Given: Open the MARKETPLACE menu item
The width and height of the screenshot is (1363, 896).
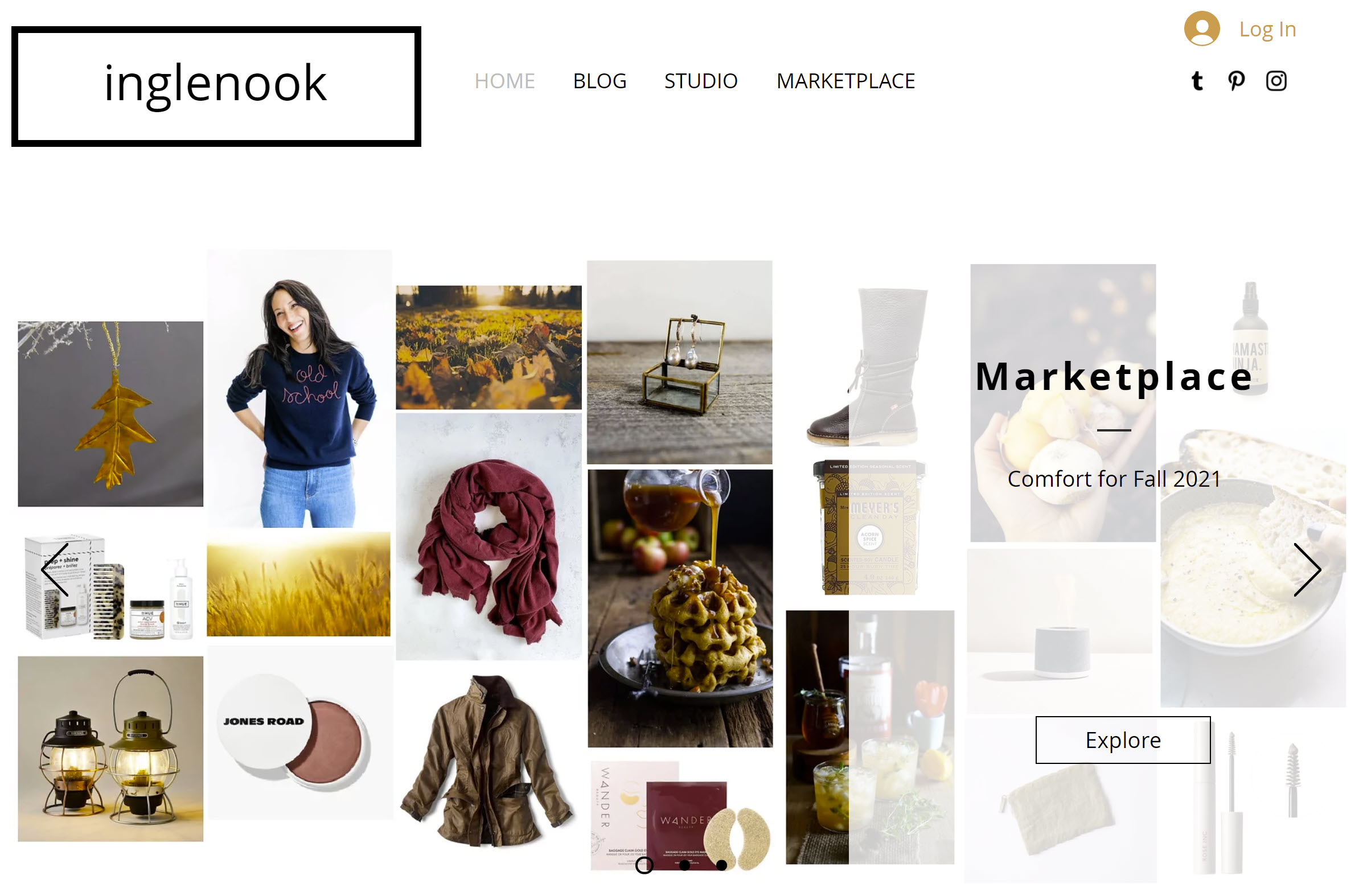Looking at the screenshot, I should (845, 81).
